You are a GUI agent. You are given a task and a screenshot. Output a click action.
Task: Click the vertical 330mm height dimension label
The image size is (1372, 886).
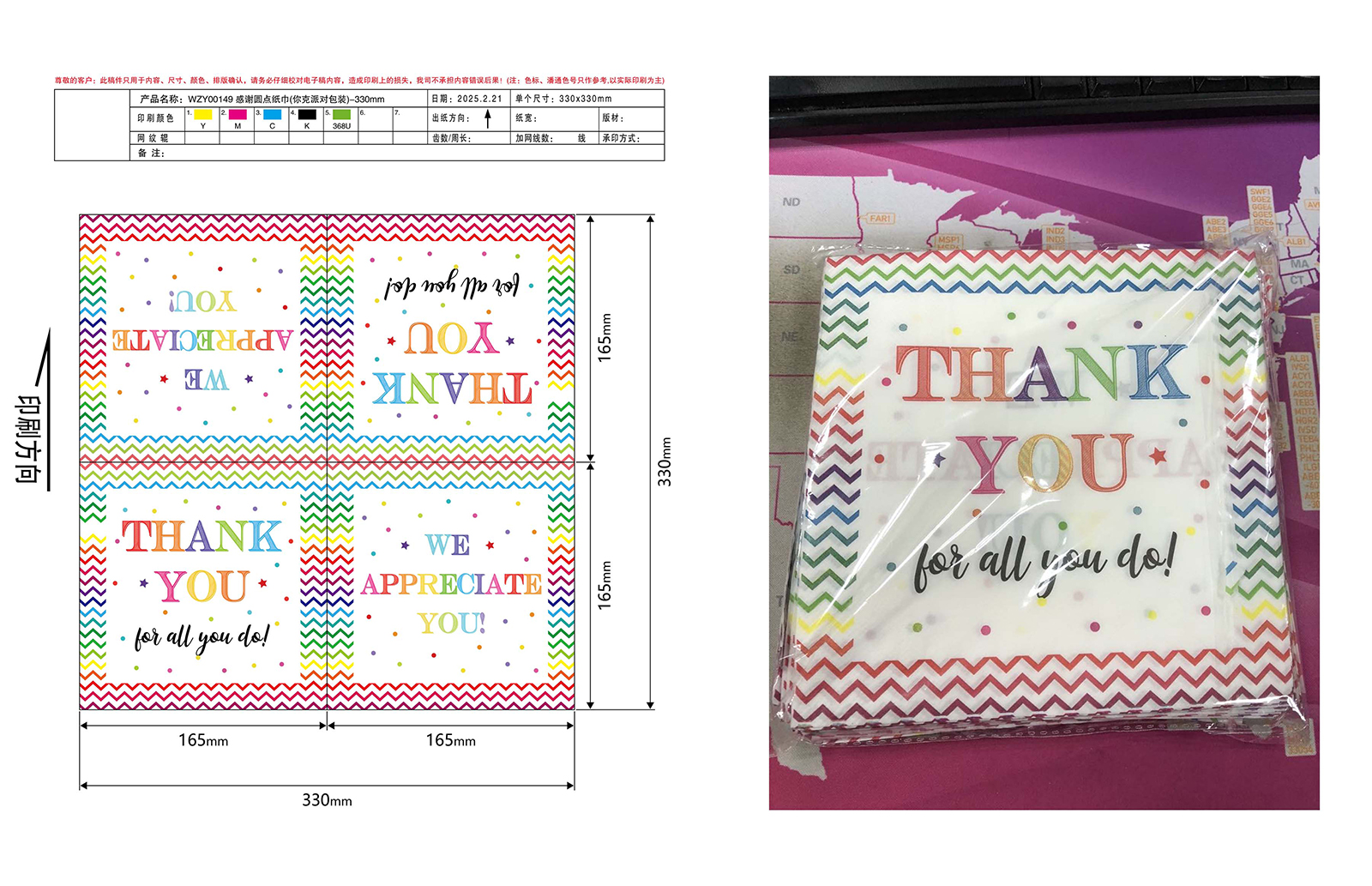(665, 462)
